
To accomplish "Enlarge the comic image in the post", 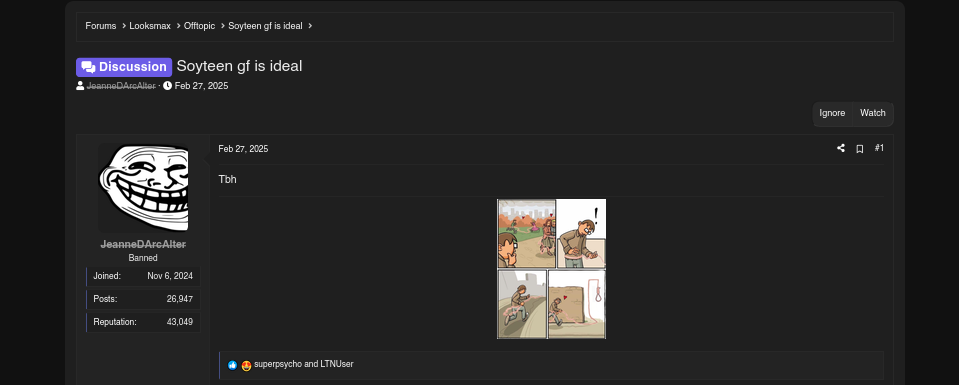I will (x=552, y=269).
